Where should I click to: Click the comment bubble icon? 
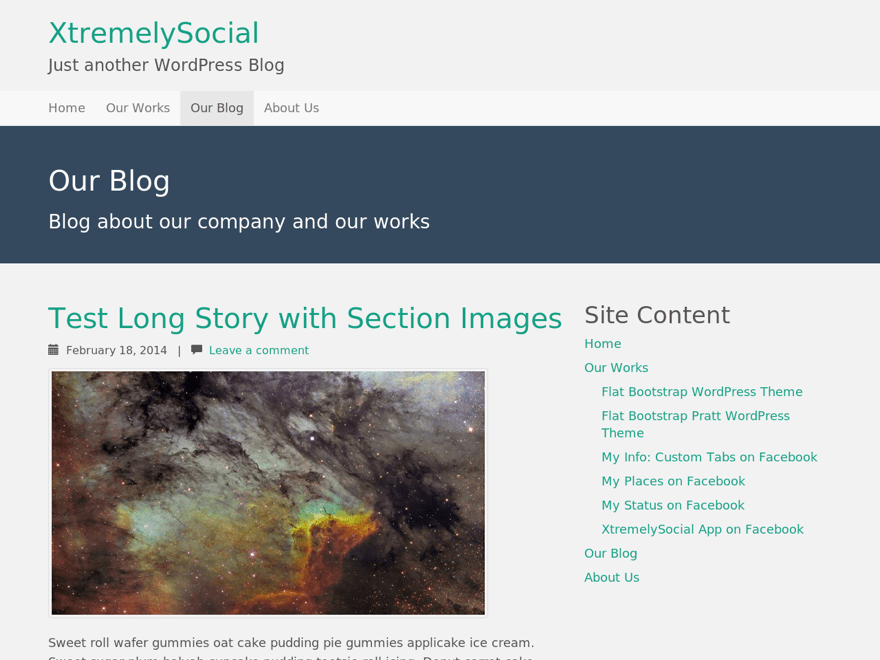click(x=196, y=350)
